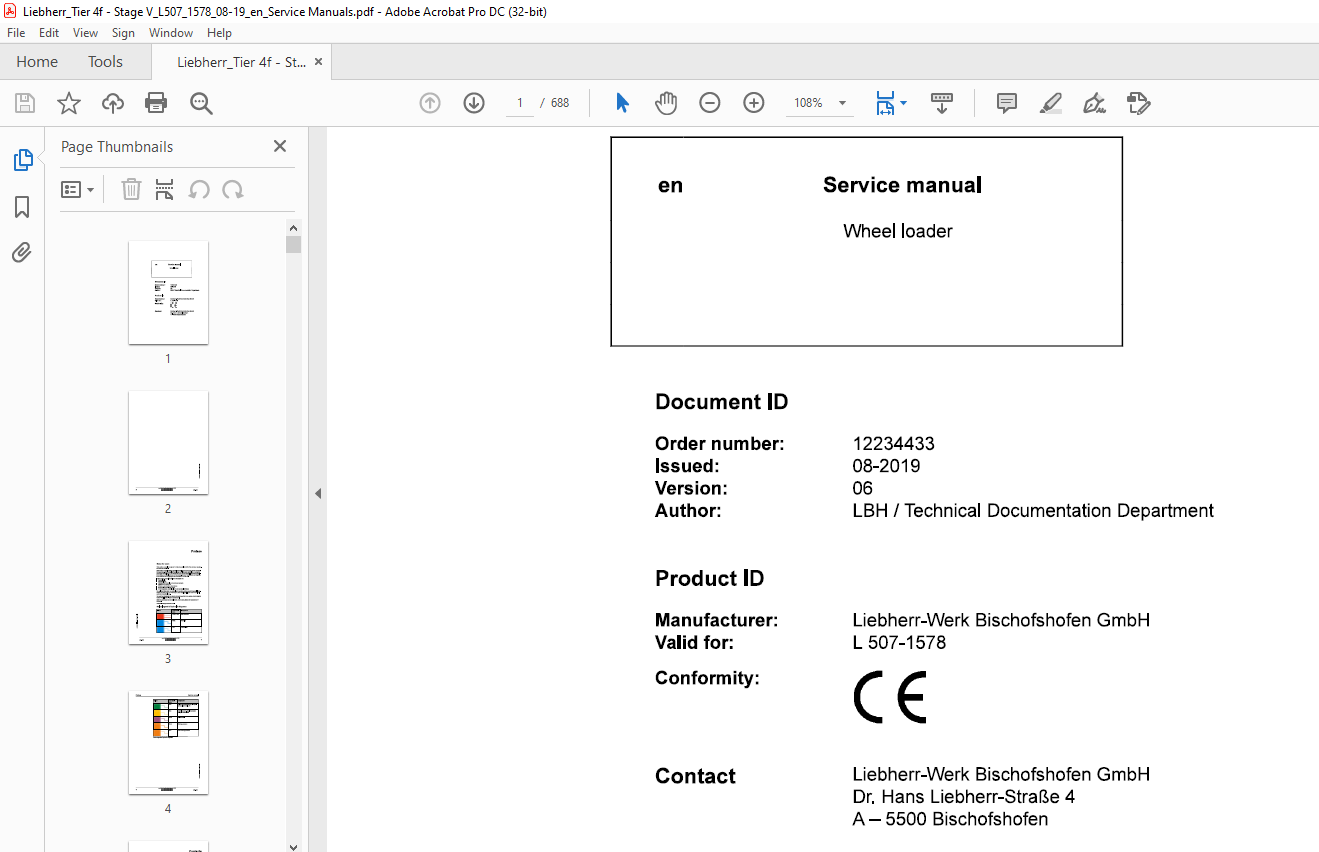Open the Sign menu
Viewport: 1319px width, 852px height.
123,33
